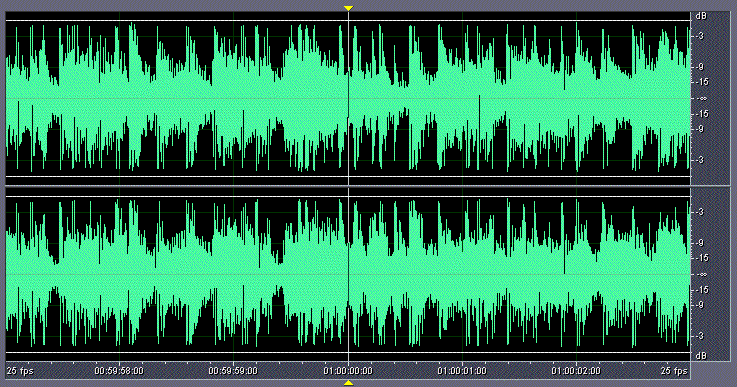Click the right 25 fps label

[674, 371]
